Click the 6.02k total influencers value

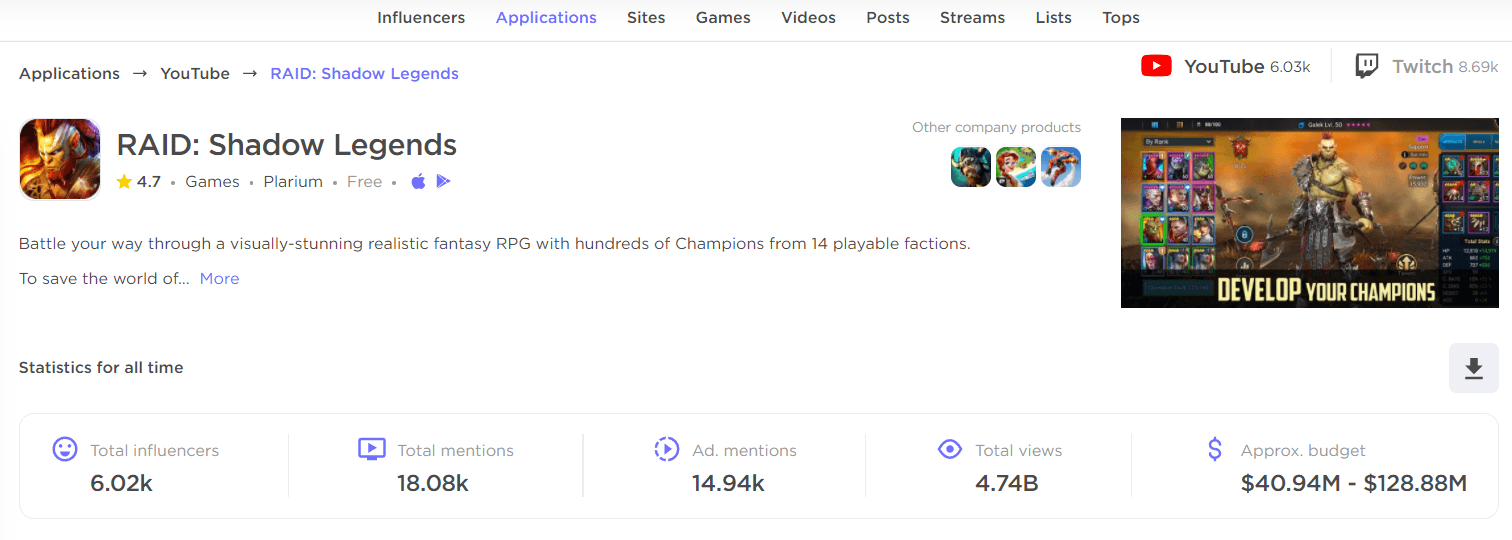click(x=121, y=484)
